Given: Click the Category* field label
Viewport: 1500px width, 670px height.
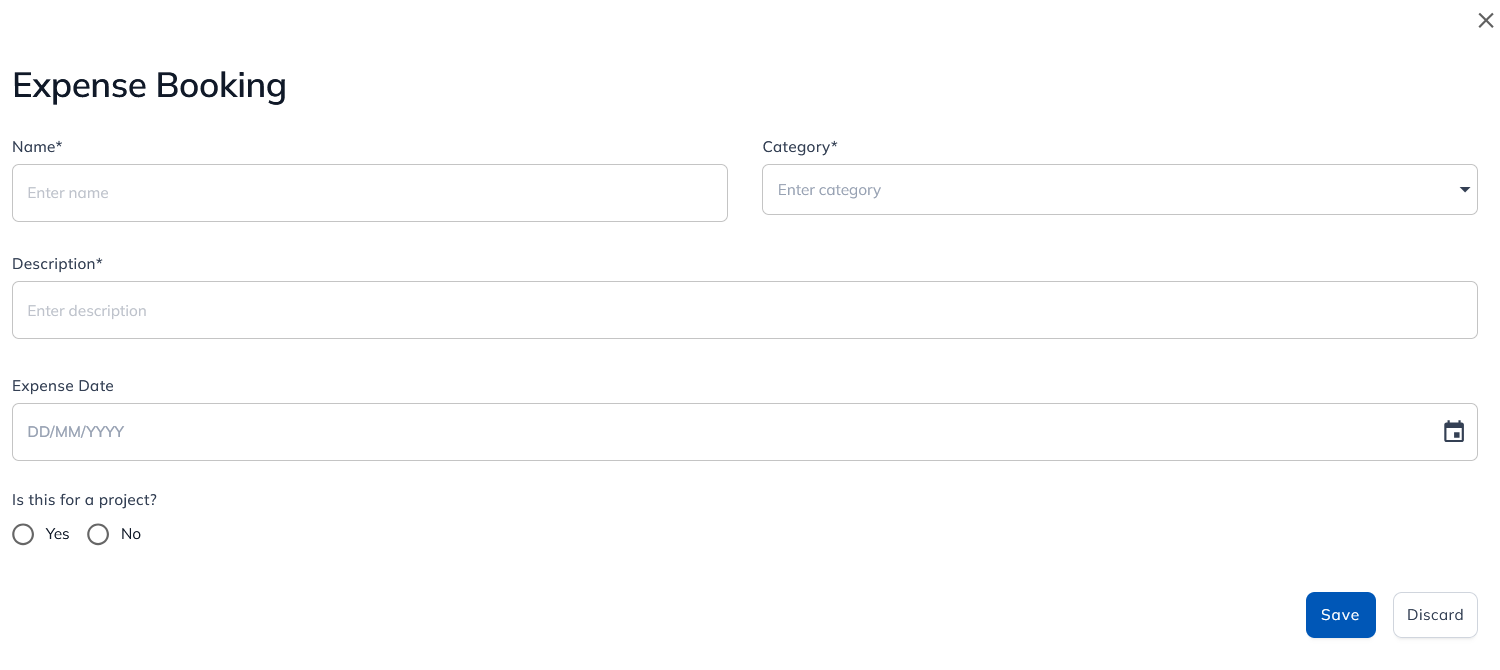Looking at the screenshot, I should (x=800, y=147).
